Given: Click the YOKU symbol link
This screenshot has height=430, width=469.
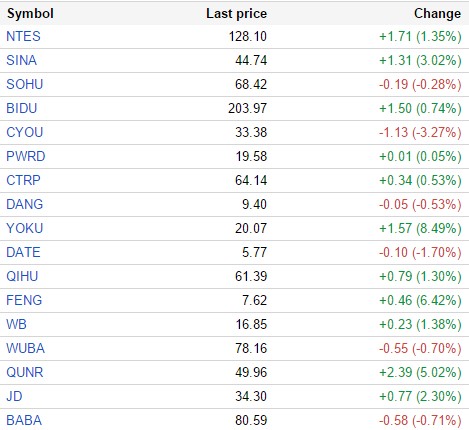Looking at the screenshot, I should click(x=25, y=228).
